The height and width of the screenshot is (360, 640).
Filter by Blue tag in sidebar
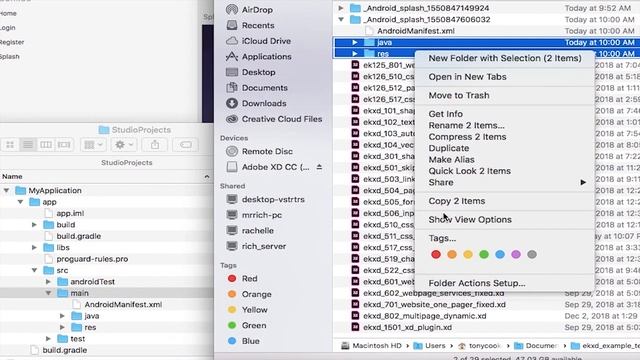tap(244, 341)
